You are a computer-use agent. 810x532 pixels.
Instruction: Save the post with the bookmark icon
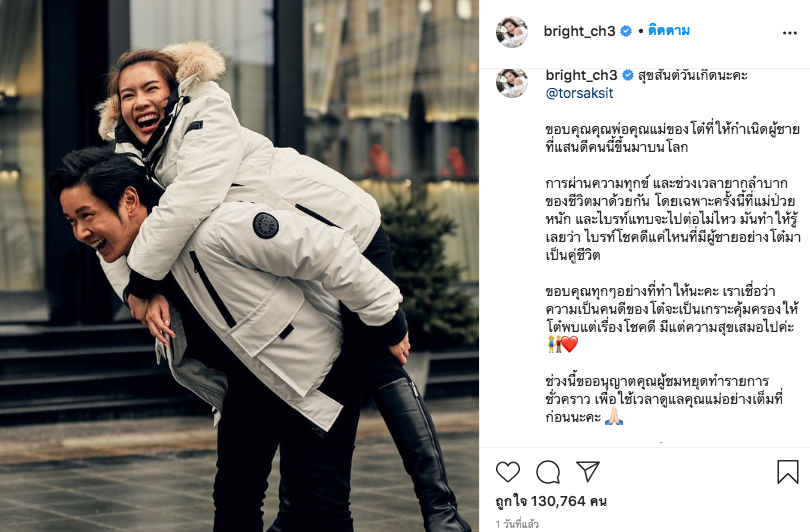788,472
